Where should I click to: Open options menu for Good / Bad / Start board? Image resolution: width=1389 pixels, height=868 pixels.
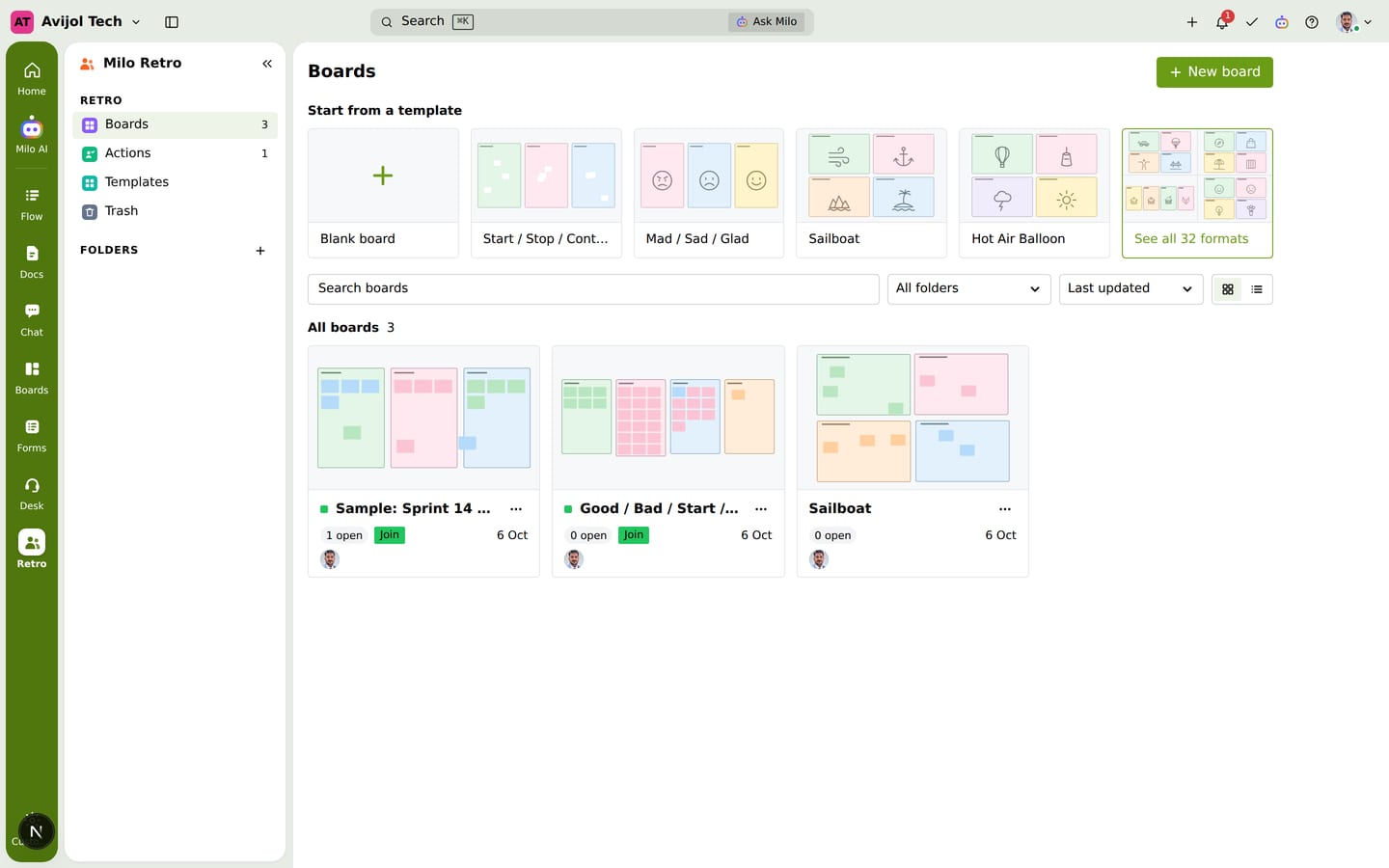pos(761,509)
